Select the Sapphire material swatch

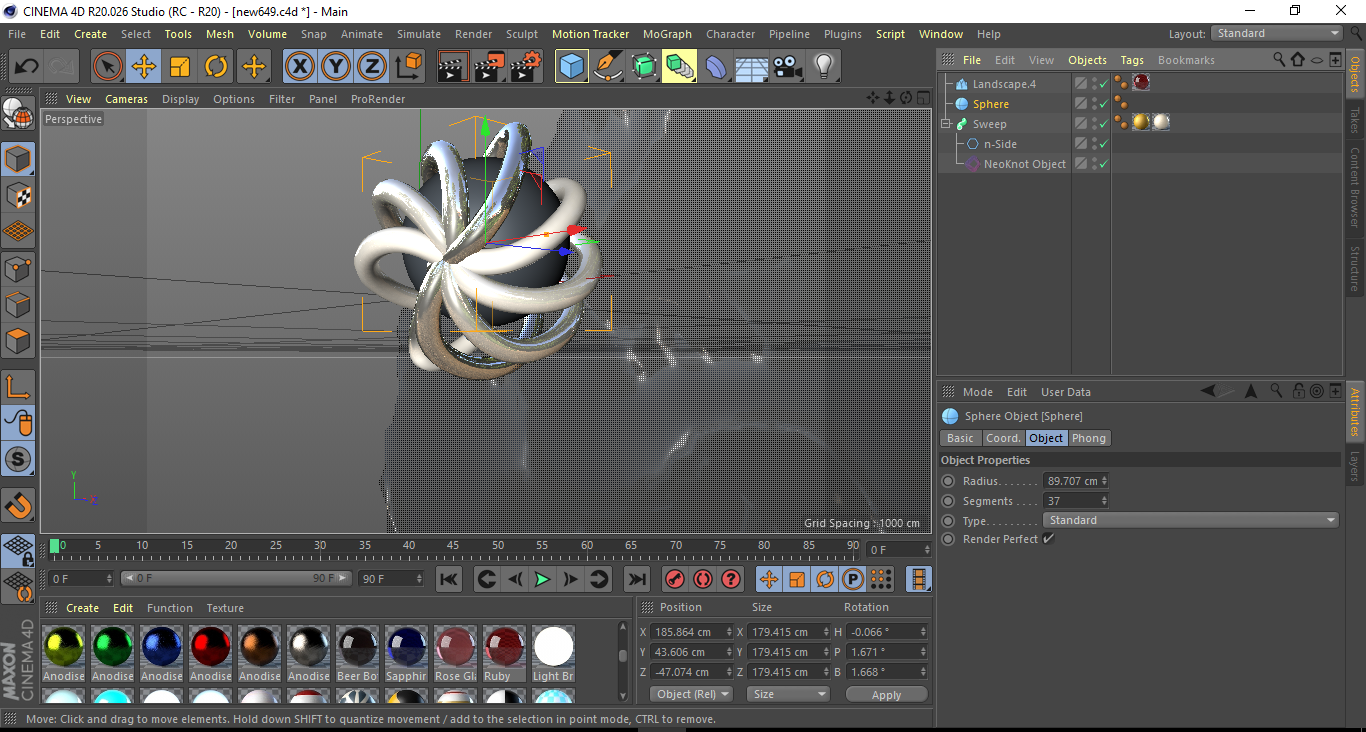406,654
